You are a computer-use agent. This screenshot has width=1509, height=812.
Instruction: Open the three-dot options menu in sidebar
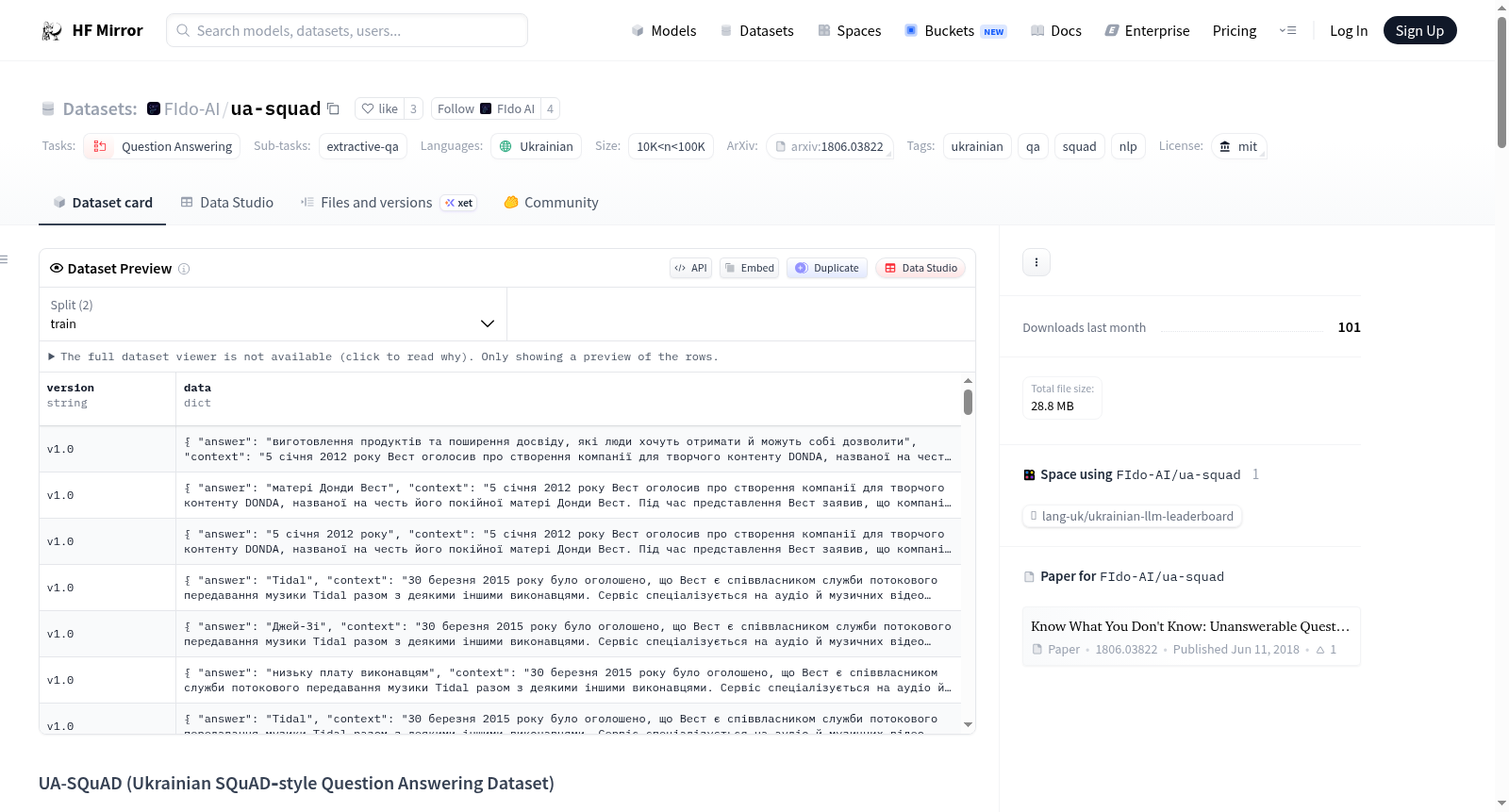point(1036,262)
